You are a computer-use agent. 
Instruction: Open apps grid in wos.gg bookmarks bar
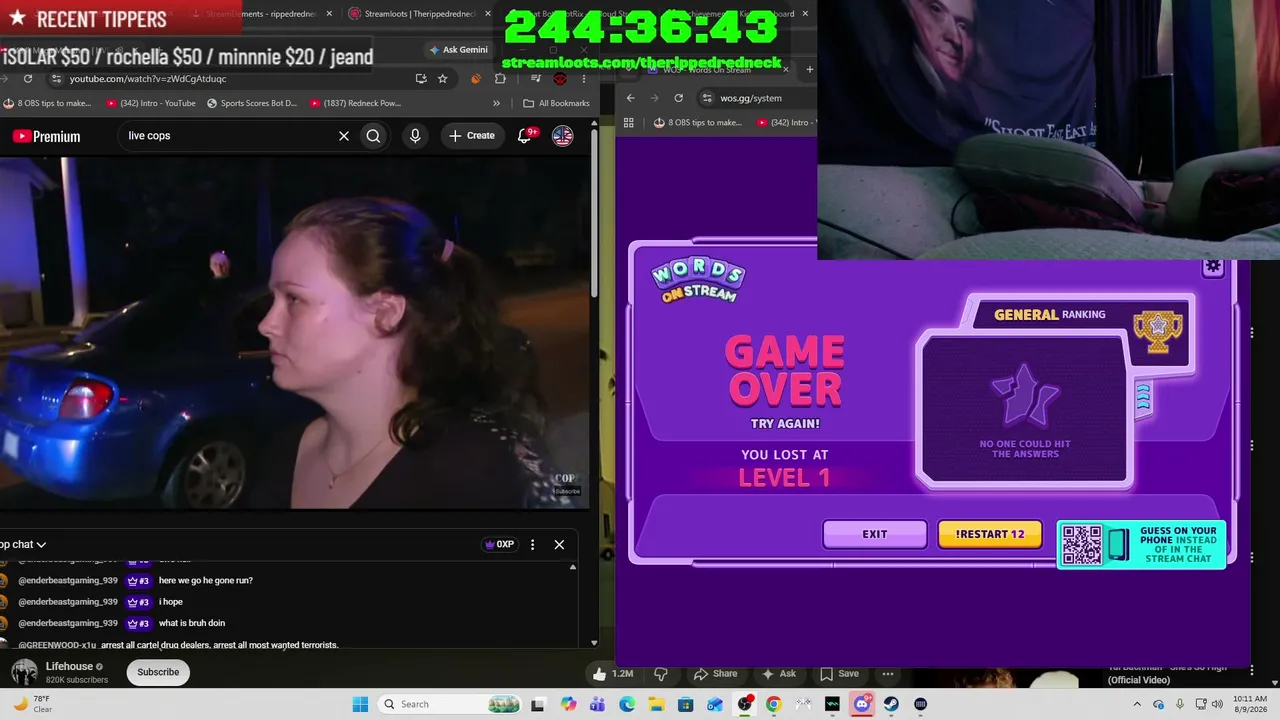628,122
